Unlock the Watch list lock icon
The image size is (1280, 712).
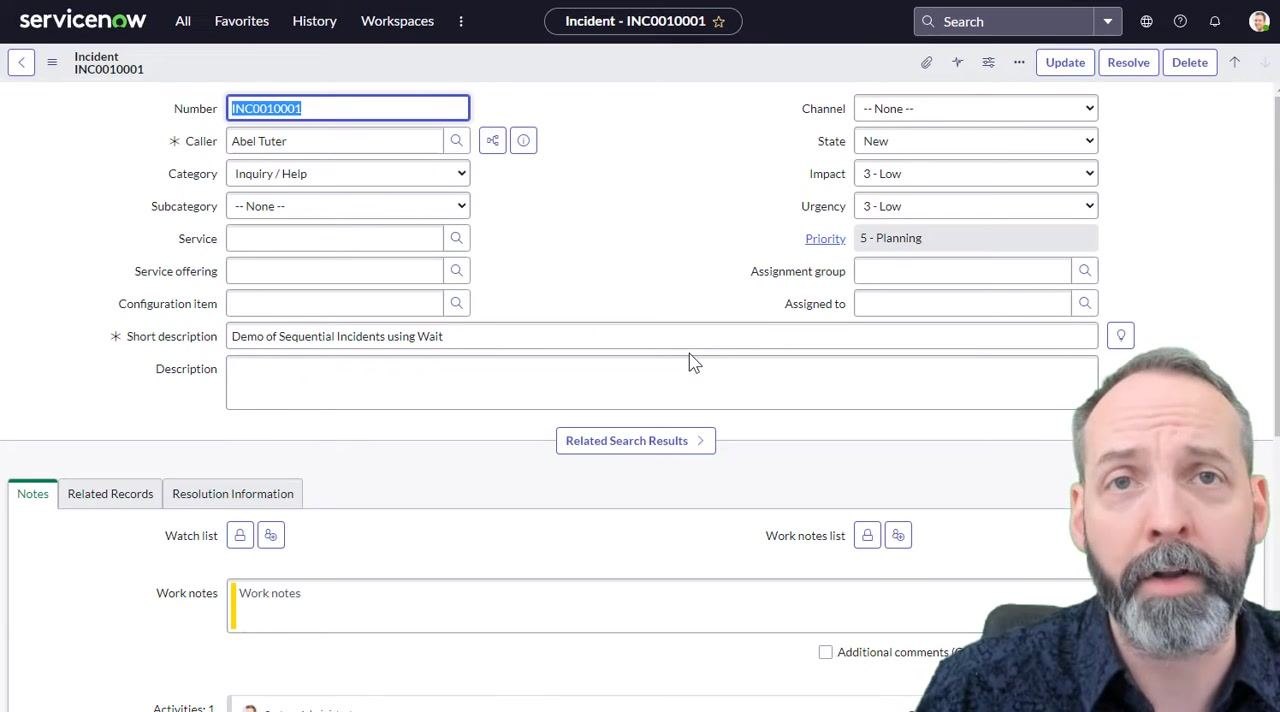[240, 536]
